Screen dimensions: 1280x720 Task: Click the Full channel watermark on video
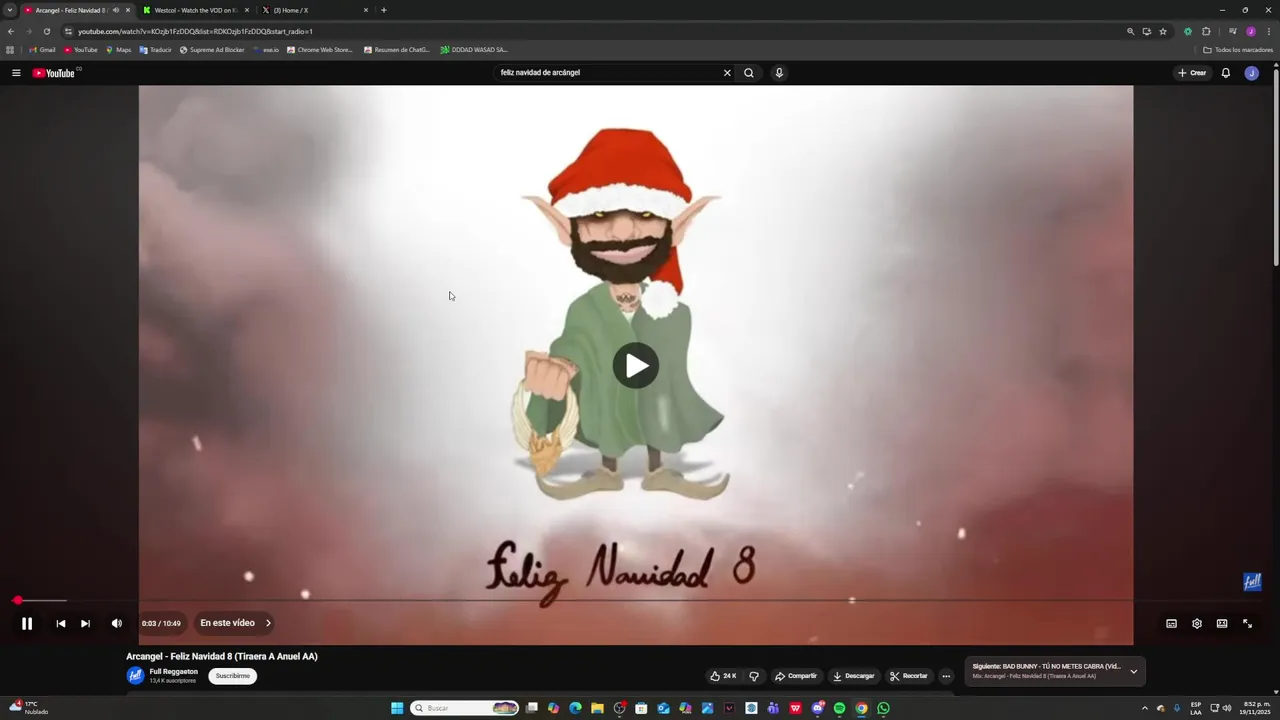coord(1252,582)
